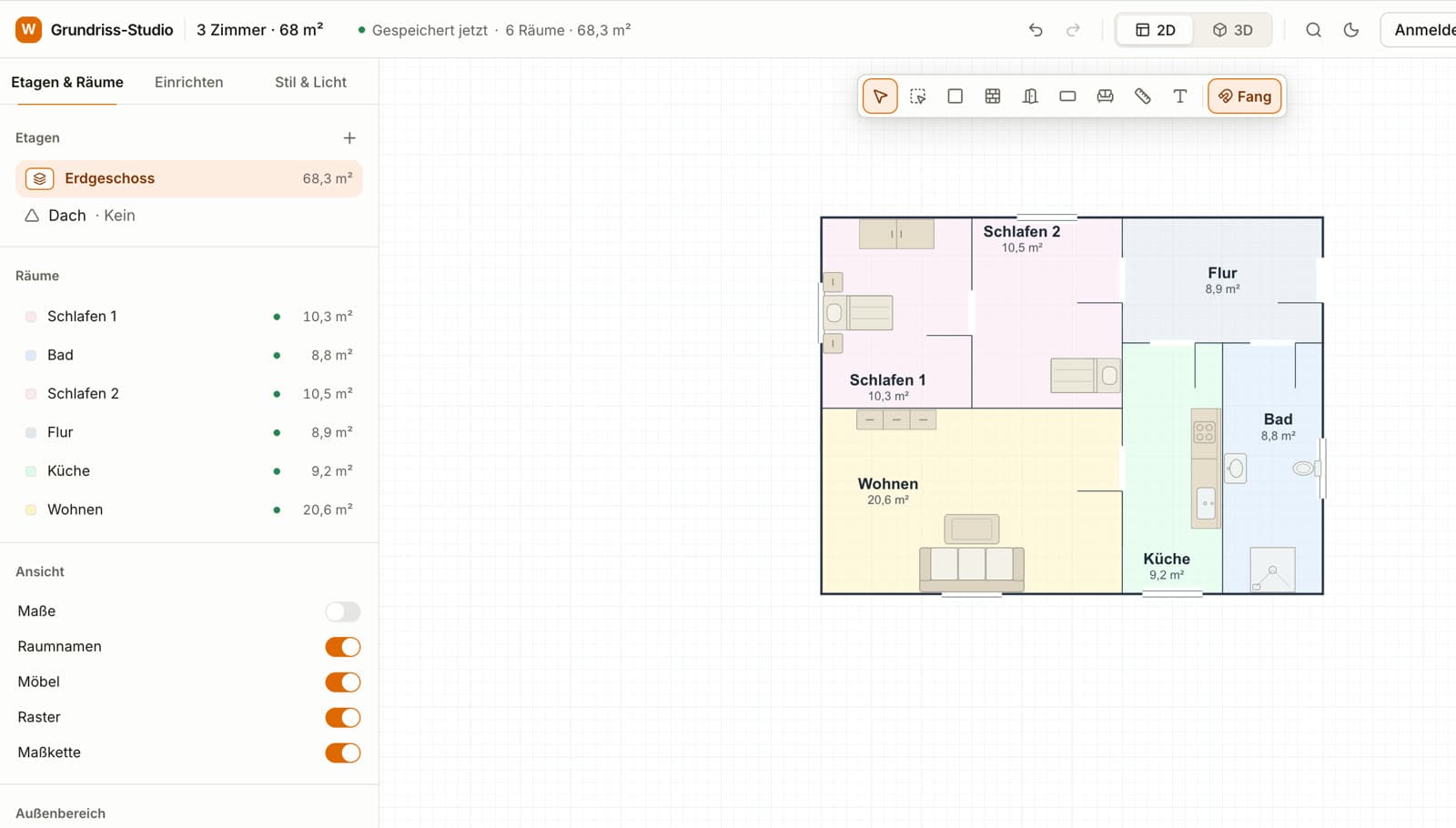The width and height of the screenshot is (1456, 828).
Task: Select Schlafen 2 in room list
Action: tap(189, 394)
